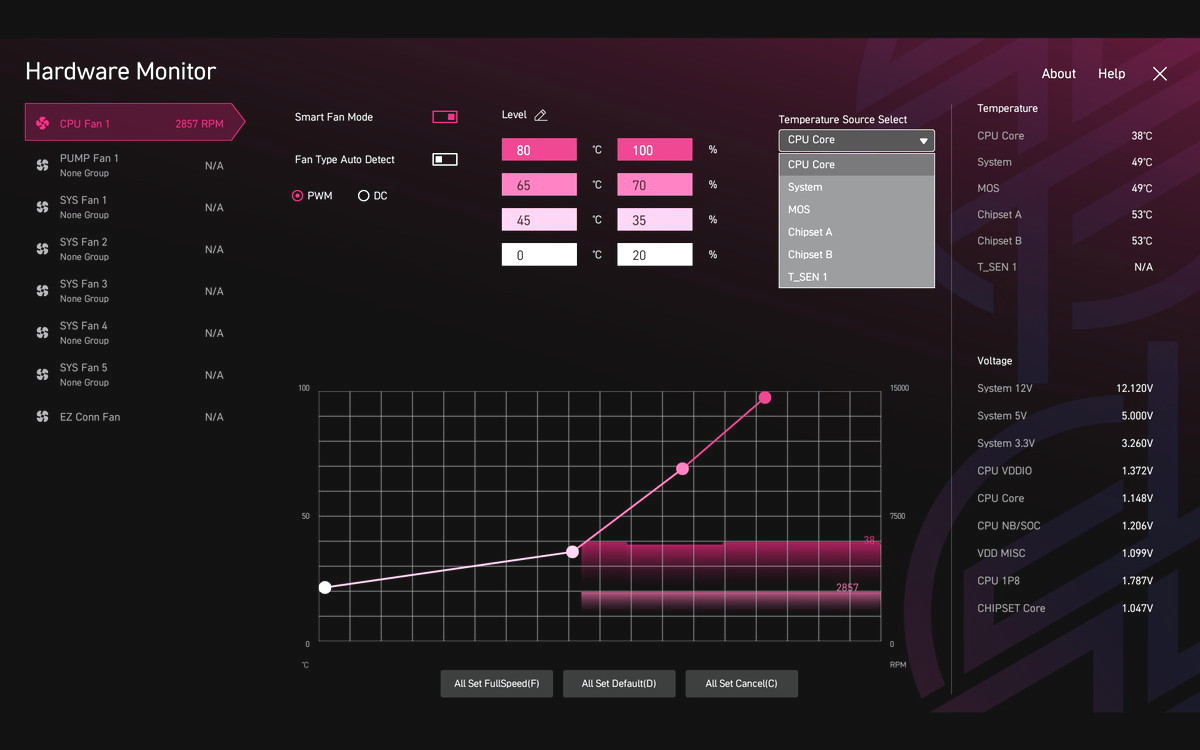Click the SYS Fan 3 fan icon

(x=42, y=291)
